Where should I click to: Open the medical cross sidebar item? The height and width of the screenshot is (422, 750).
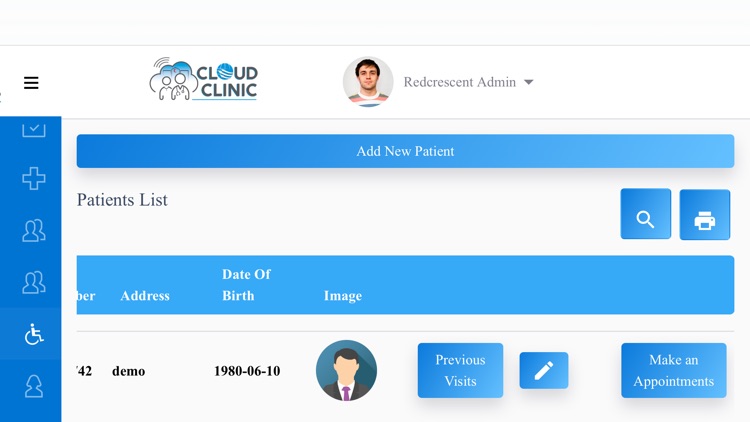click(33, 178)
